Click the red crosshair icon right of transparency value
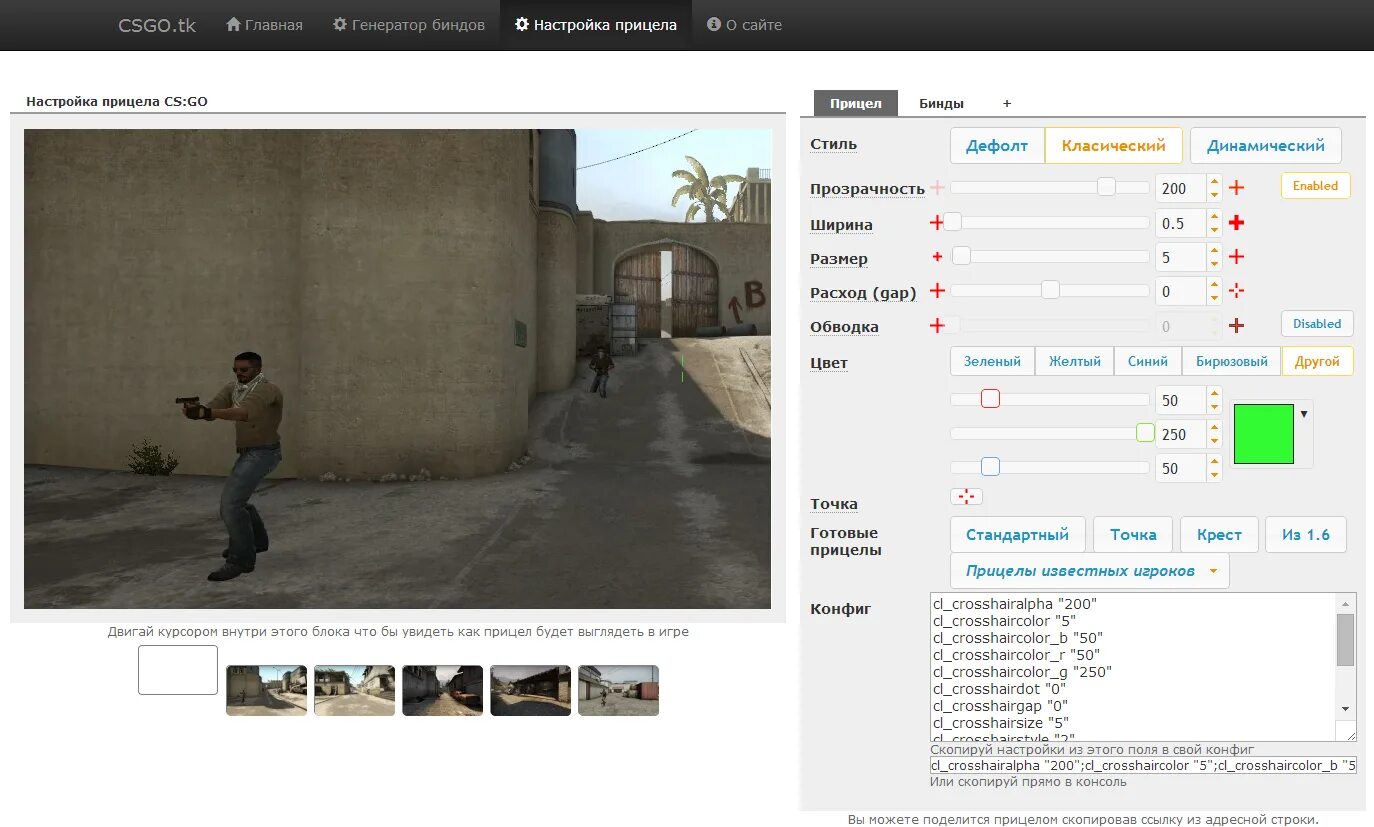This screenshot has width=1374, height=827. click(x=1236, y=187)
